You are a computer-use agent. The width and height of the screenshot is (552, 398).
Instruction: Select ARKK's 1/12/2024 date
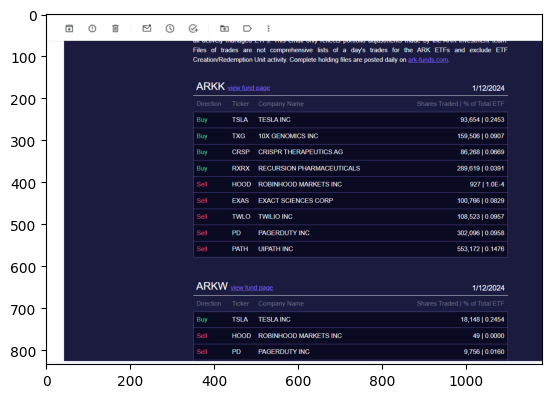(x=488, y=88)
